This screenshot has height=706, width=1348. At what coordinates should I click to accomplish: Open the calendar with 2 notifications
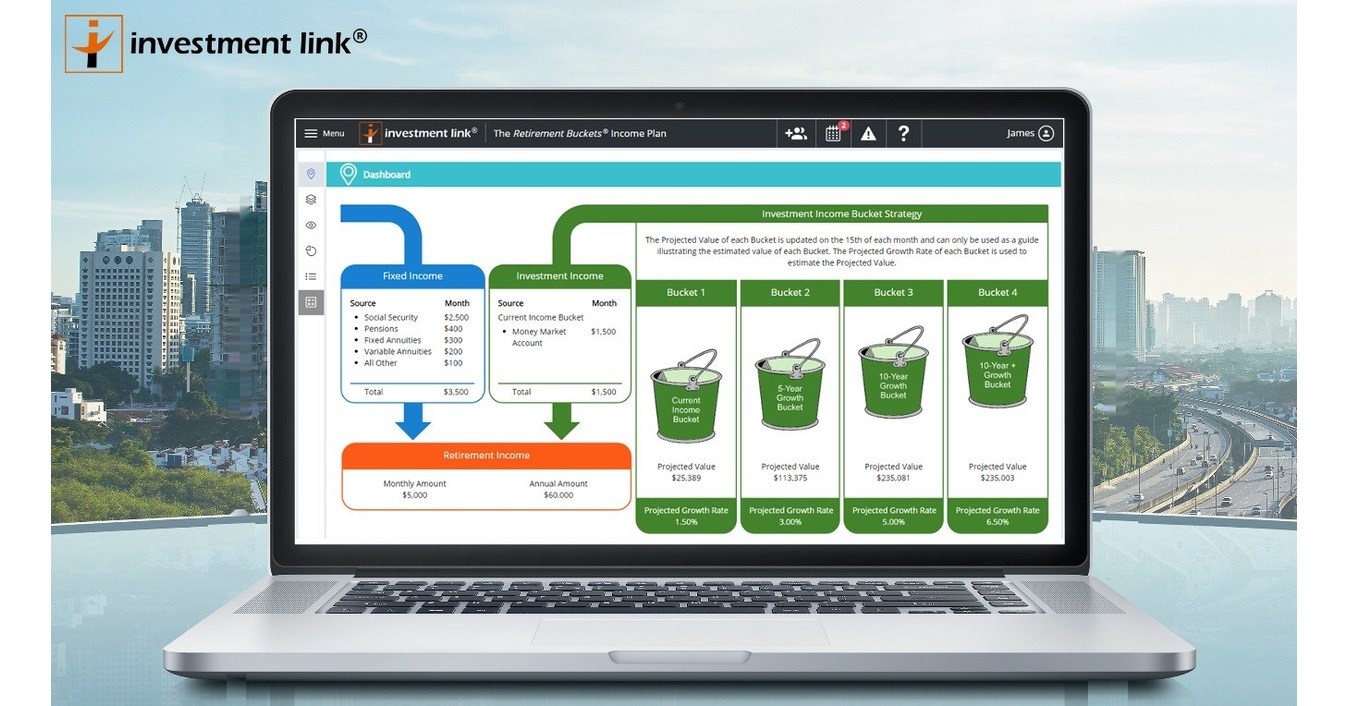click(832, 133)
